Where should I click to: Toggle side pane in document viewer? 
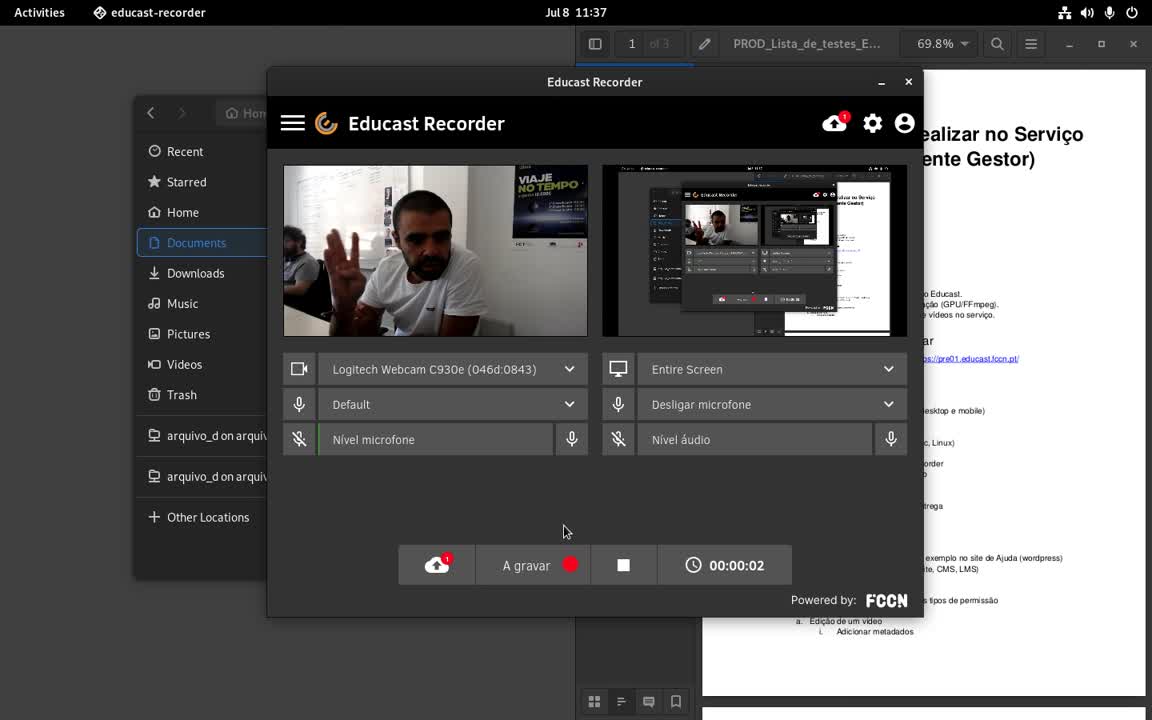595,44
